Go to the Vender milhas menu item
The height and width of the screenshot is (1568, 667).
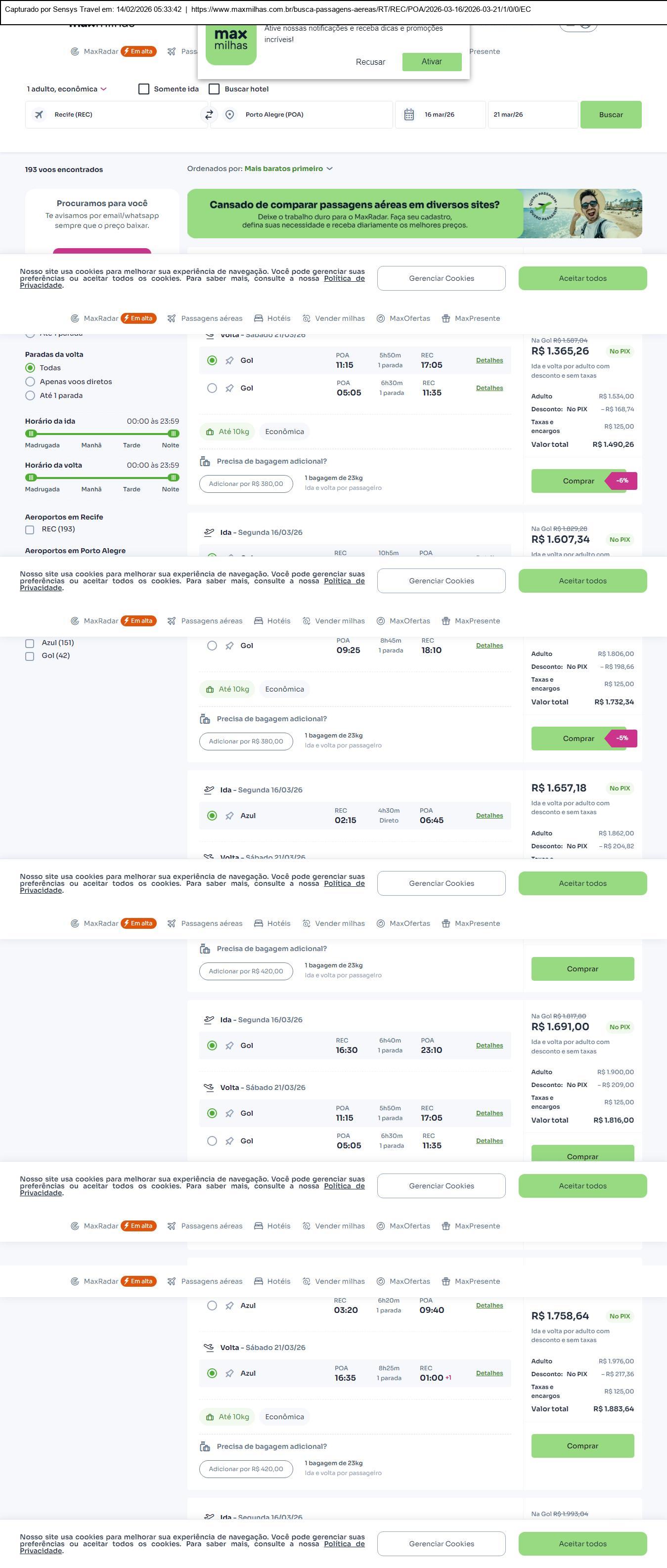333,318
